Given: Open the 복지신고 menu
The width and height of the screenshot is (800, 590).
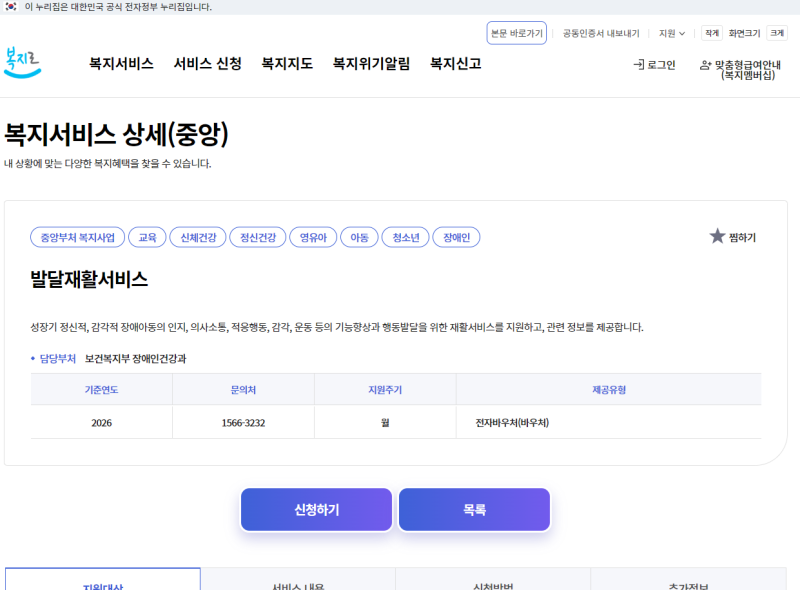Looking at the screenshot, I should [455, 64].
